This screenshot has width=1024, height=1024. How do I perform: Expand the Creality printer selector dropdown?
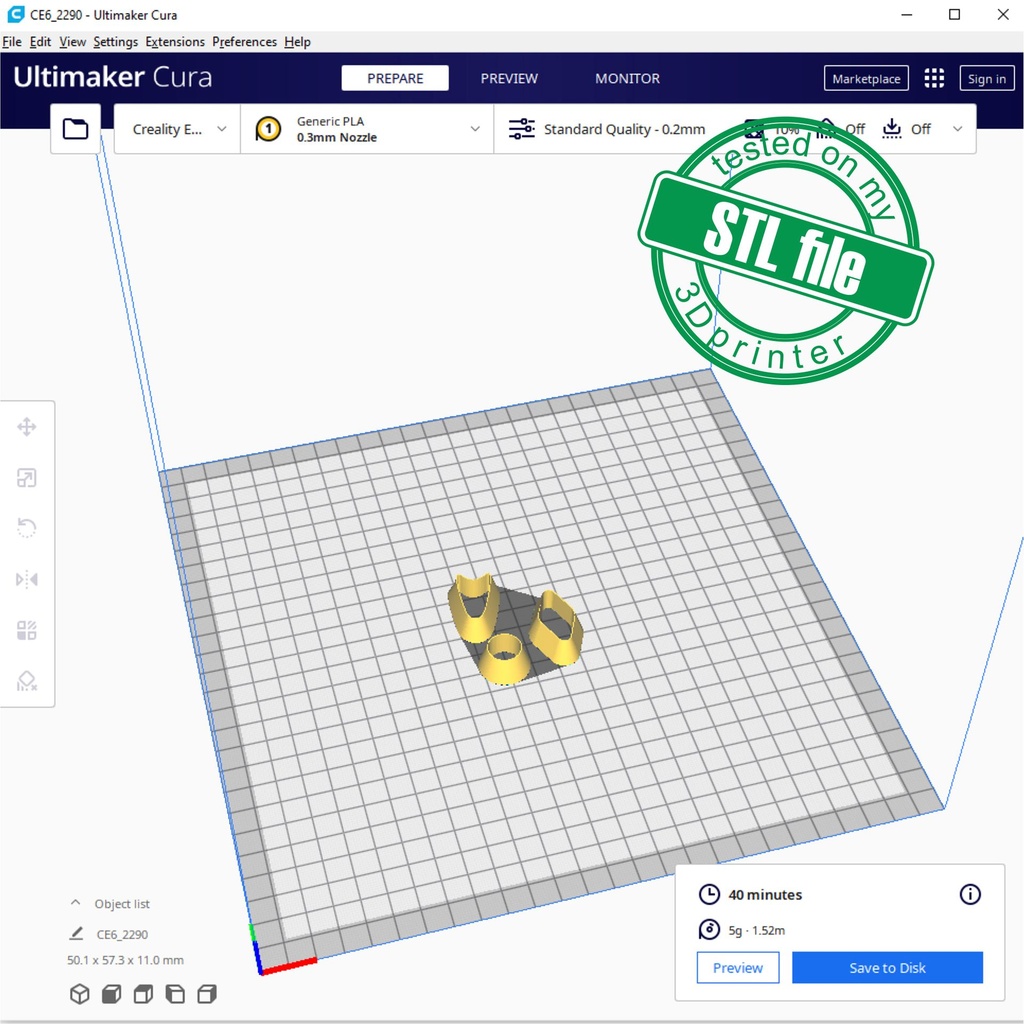(178, 129)
